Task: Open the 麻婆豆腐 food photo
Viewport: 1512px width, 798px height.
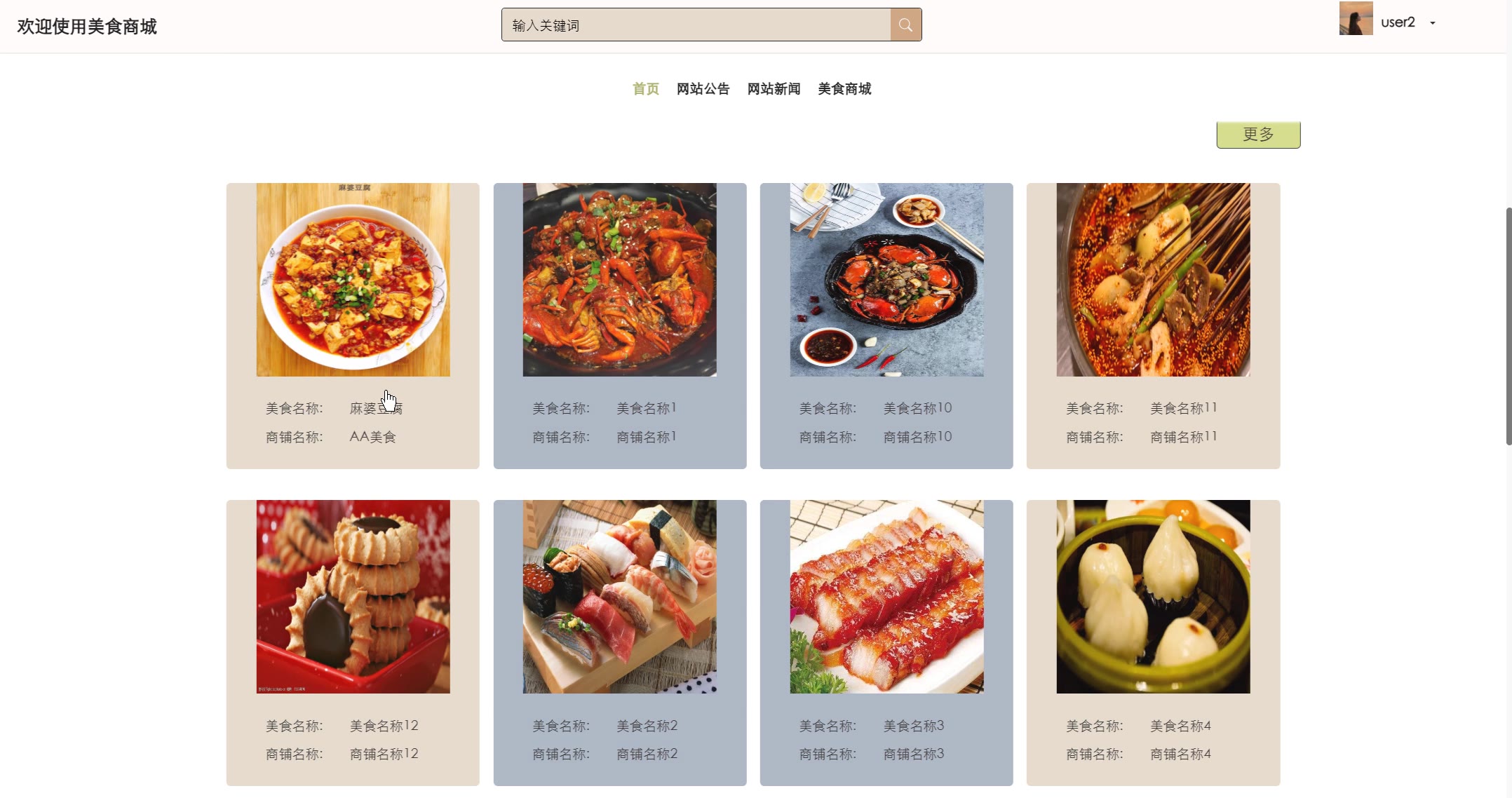Action: click(x=353, y=280)
